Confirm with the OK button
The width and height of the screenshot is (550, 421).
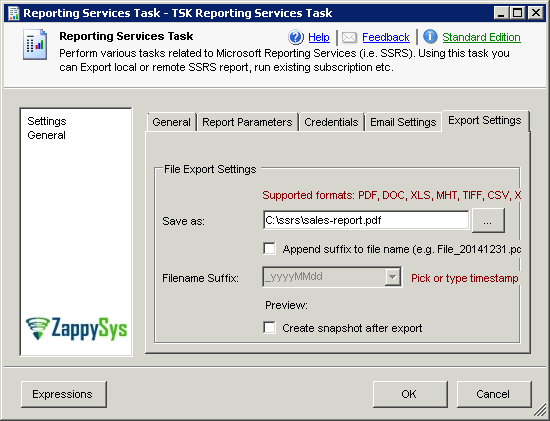(x=410, y=394)
